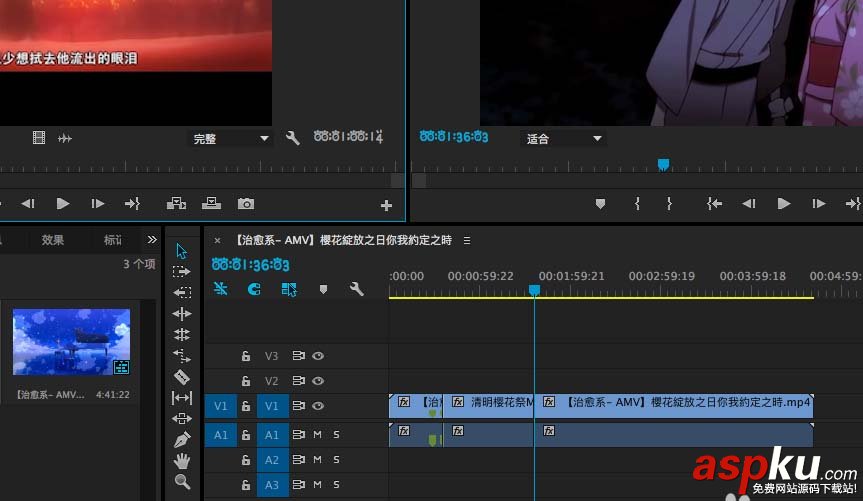
Task: Solo the A1 audio track
Action: tap(336, 434)
